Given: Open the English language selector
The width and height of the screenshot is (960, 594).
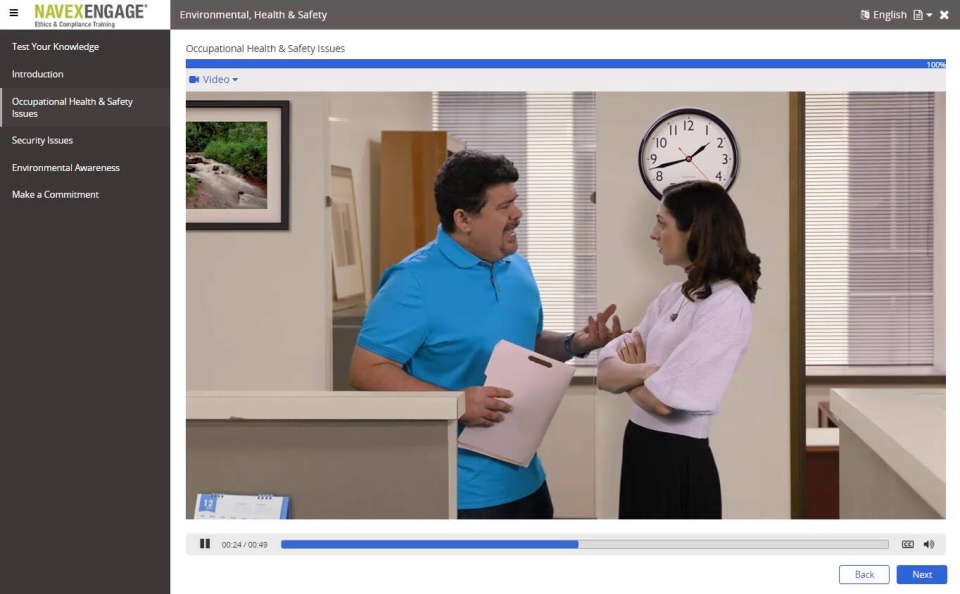Looking at the screenshot, I should click(883, 15).
